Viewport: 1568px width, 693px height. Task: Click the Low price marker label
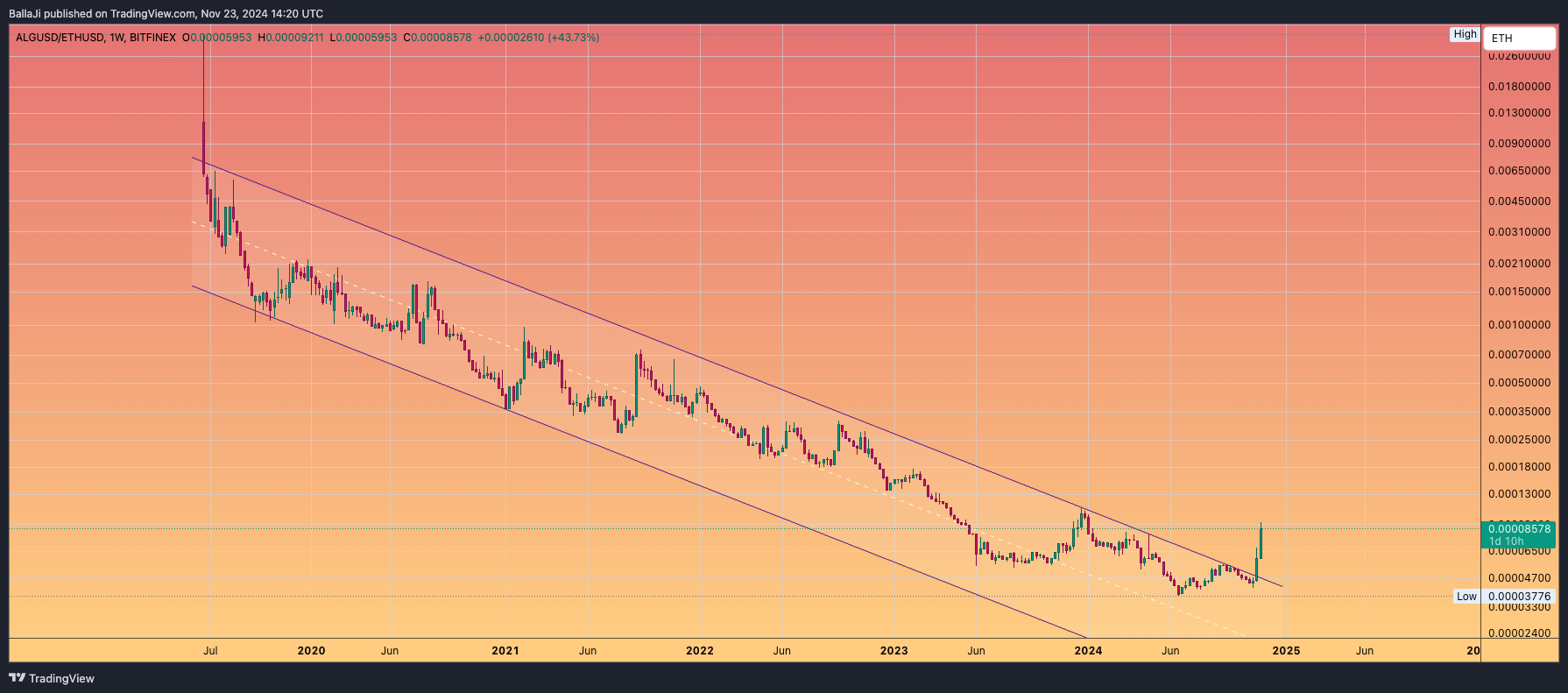point(1466,597)
